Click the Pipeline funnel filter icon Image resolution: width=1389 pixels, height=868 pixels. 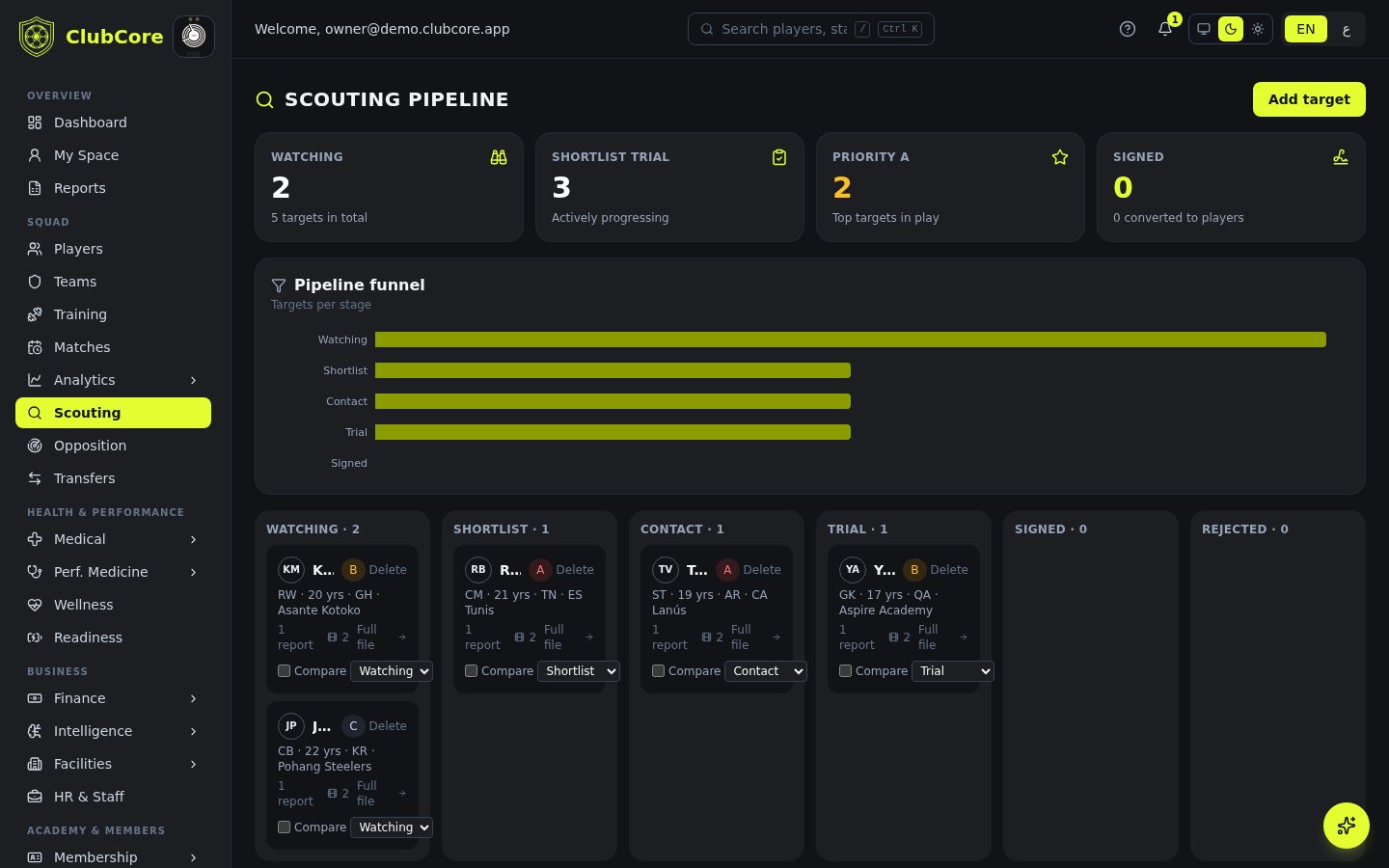279,285
